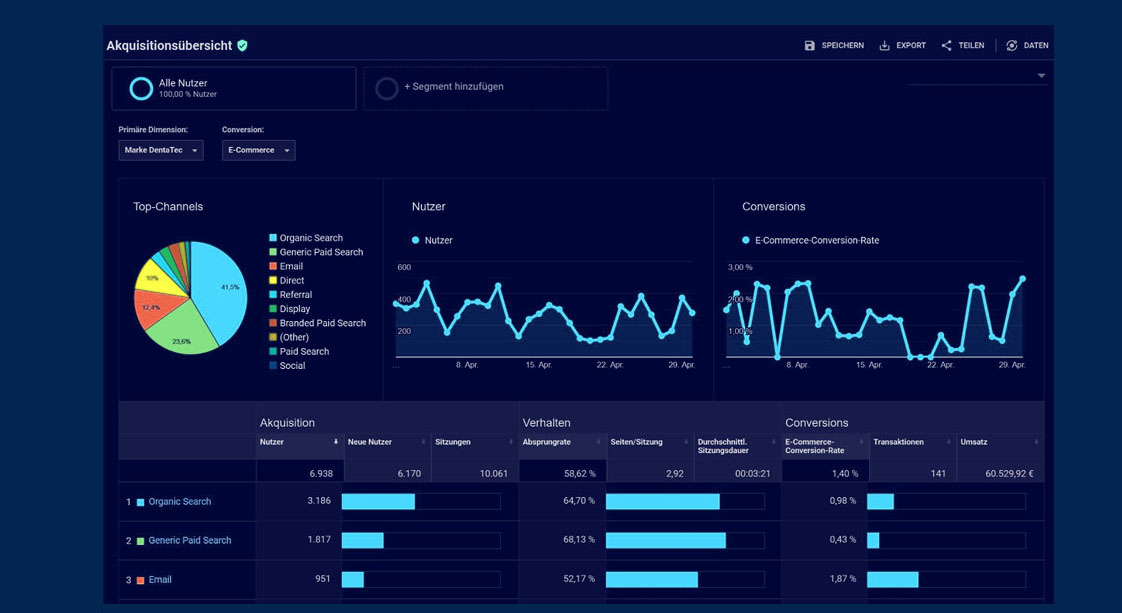This screenshot has height=613, width=1122.
Task: Click the empty segment circle to add
Action: tap(386, 89)
